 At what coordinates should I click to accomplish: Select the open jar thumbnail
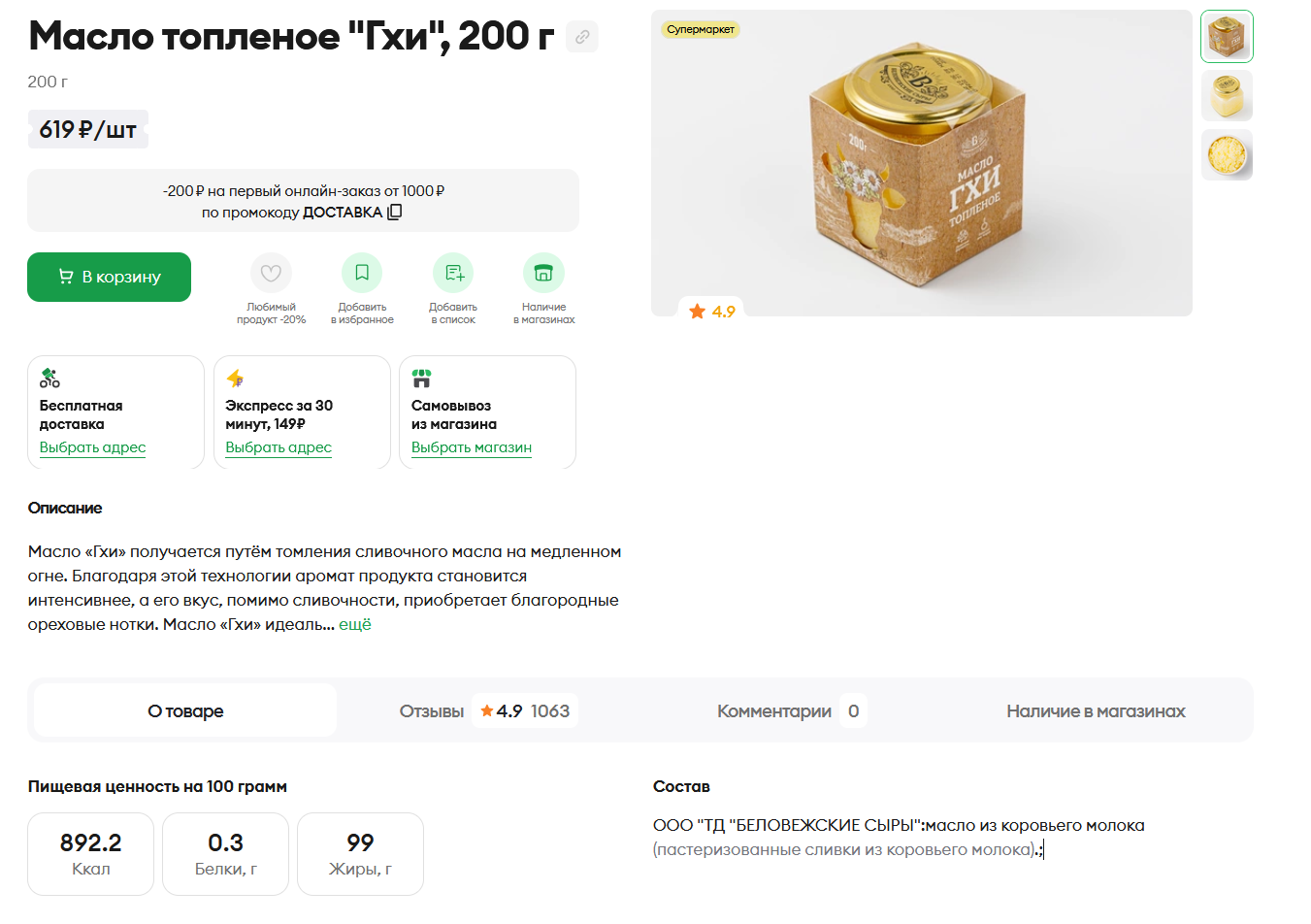(1227, 96)
